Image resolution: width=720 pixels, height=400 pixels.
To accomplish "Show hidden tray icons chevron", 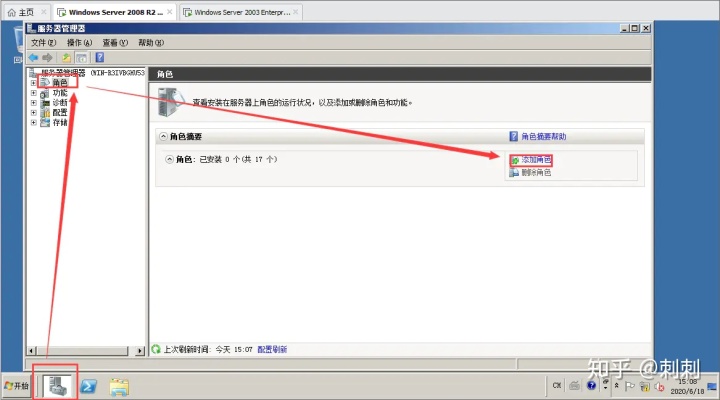I will [616, 386].
